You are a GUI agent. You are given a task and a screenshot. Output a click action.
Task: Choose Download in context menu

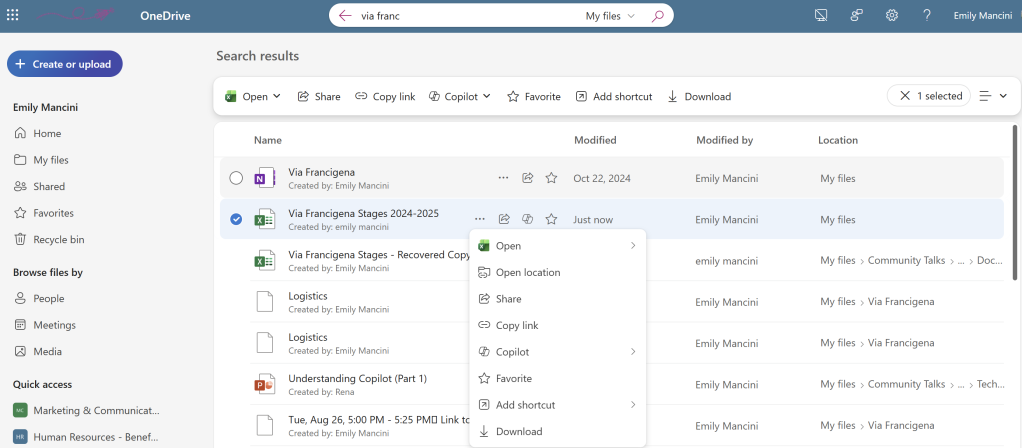click(x=557, y=431)
